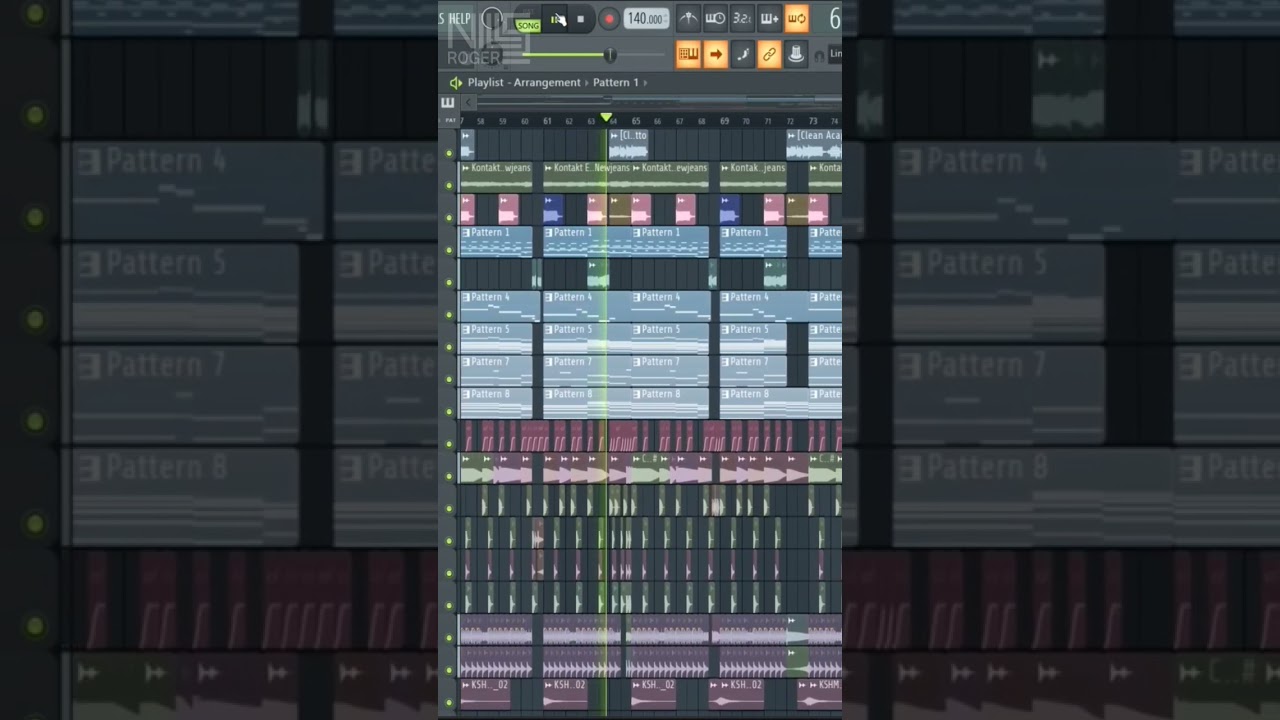The height and width of the screenshot is (720, 1280).
Task: Enable step editing footprint icon
Action: click(x=742, y=55)
